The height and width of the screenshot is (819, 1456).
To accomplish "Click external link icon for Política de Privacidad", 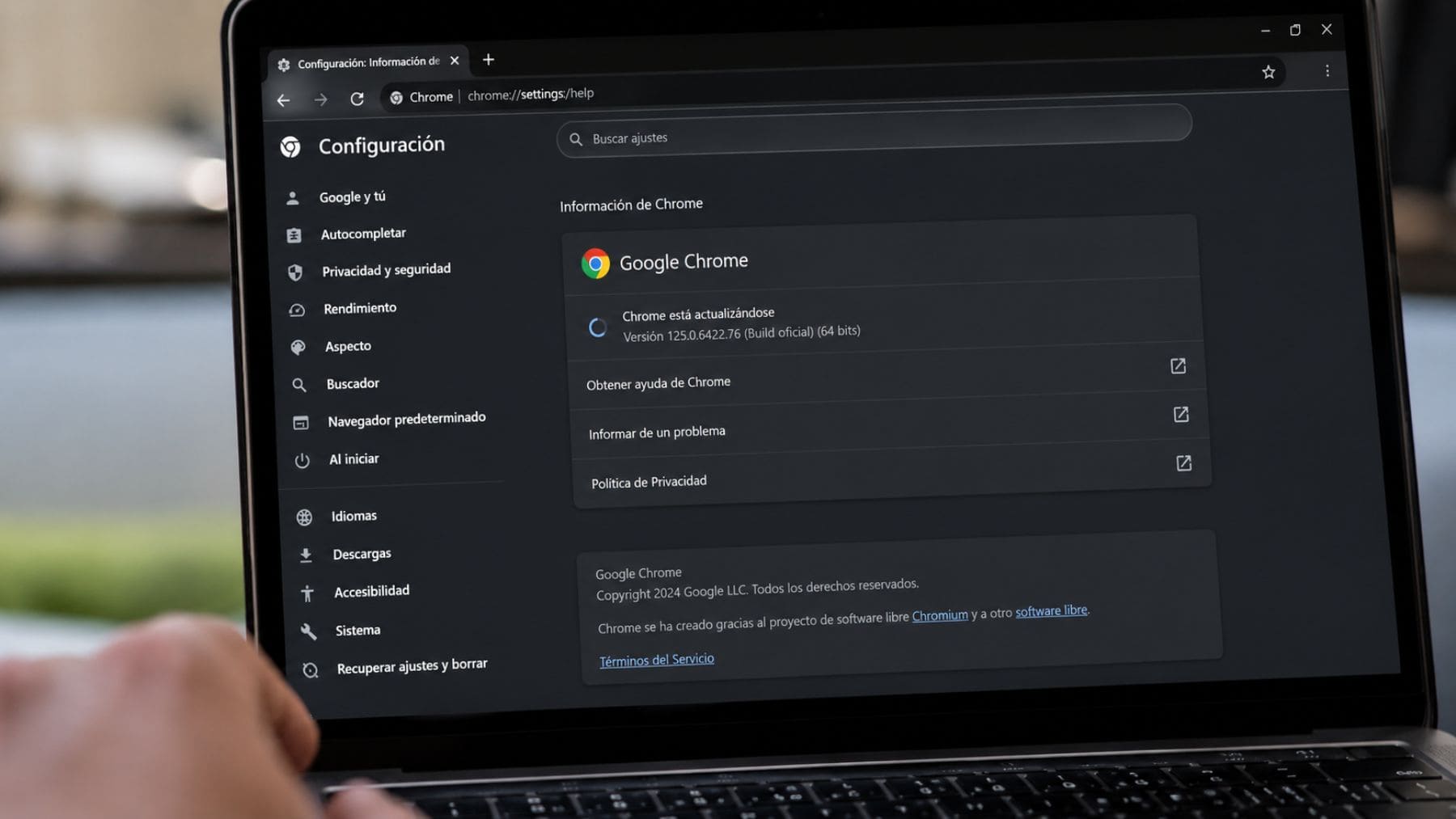I will [x=1183, y=463].
